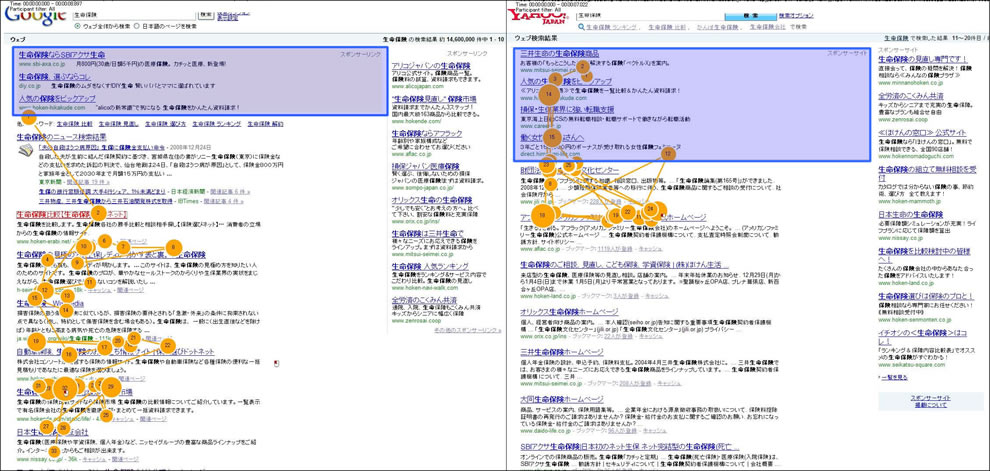Screen dimensions: 990x471
Task: Click the Google search input field
Action: 134,16
